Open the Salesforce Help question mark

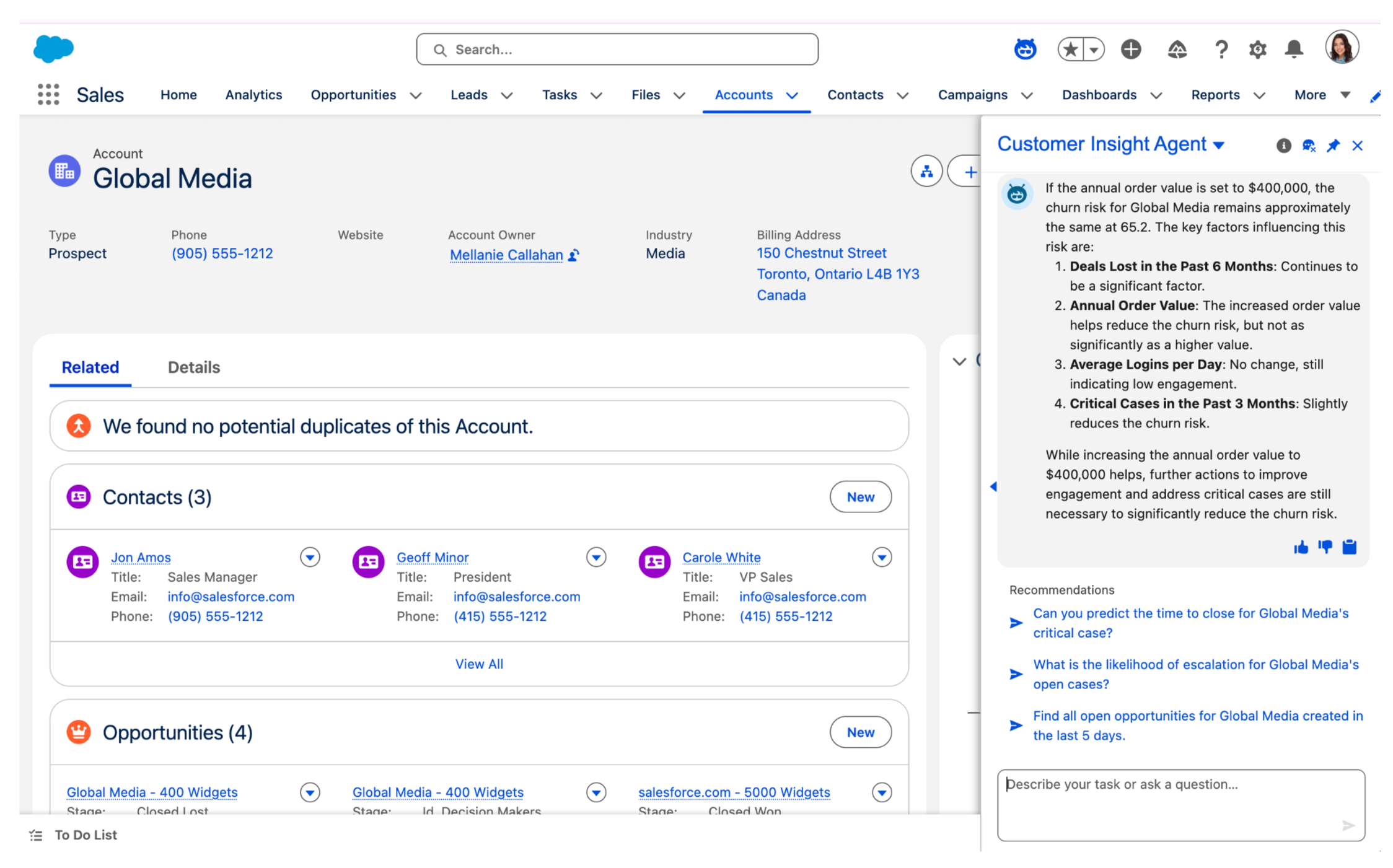(1221, 49)
